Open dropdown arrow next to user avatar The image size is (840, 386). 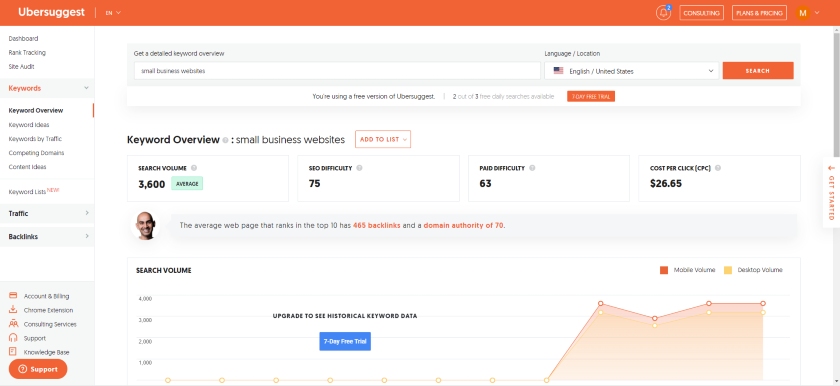point(817,13)
